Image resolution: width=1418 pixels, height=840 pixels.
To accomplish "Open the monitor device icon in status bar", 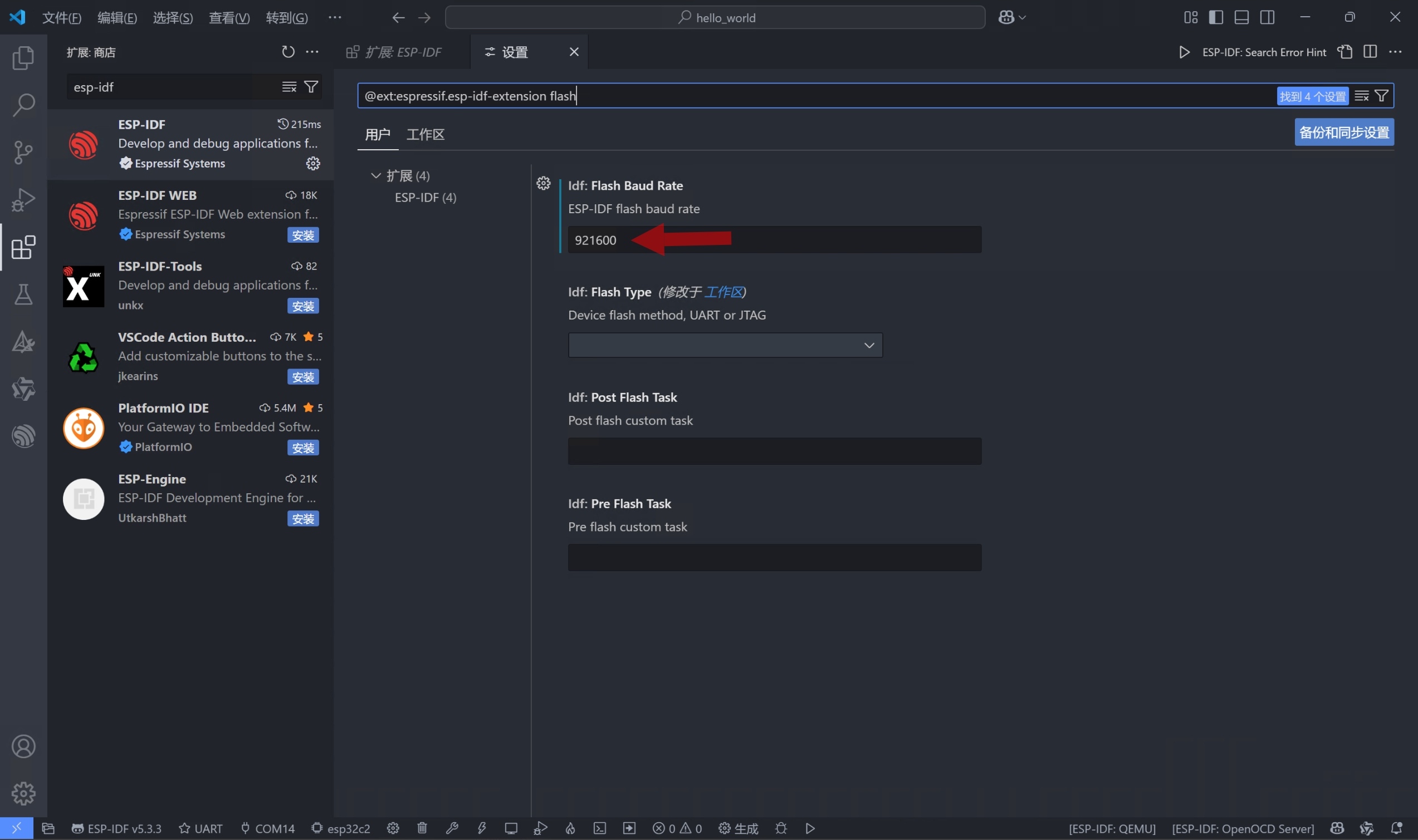I will tap(511, 828).
